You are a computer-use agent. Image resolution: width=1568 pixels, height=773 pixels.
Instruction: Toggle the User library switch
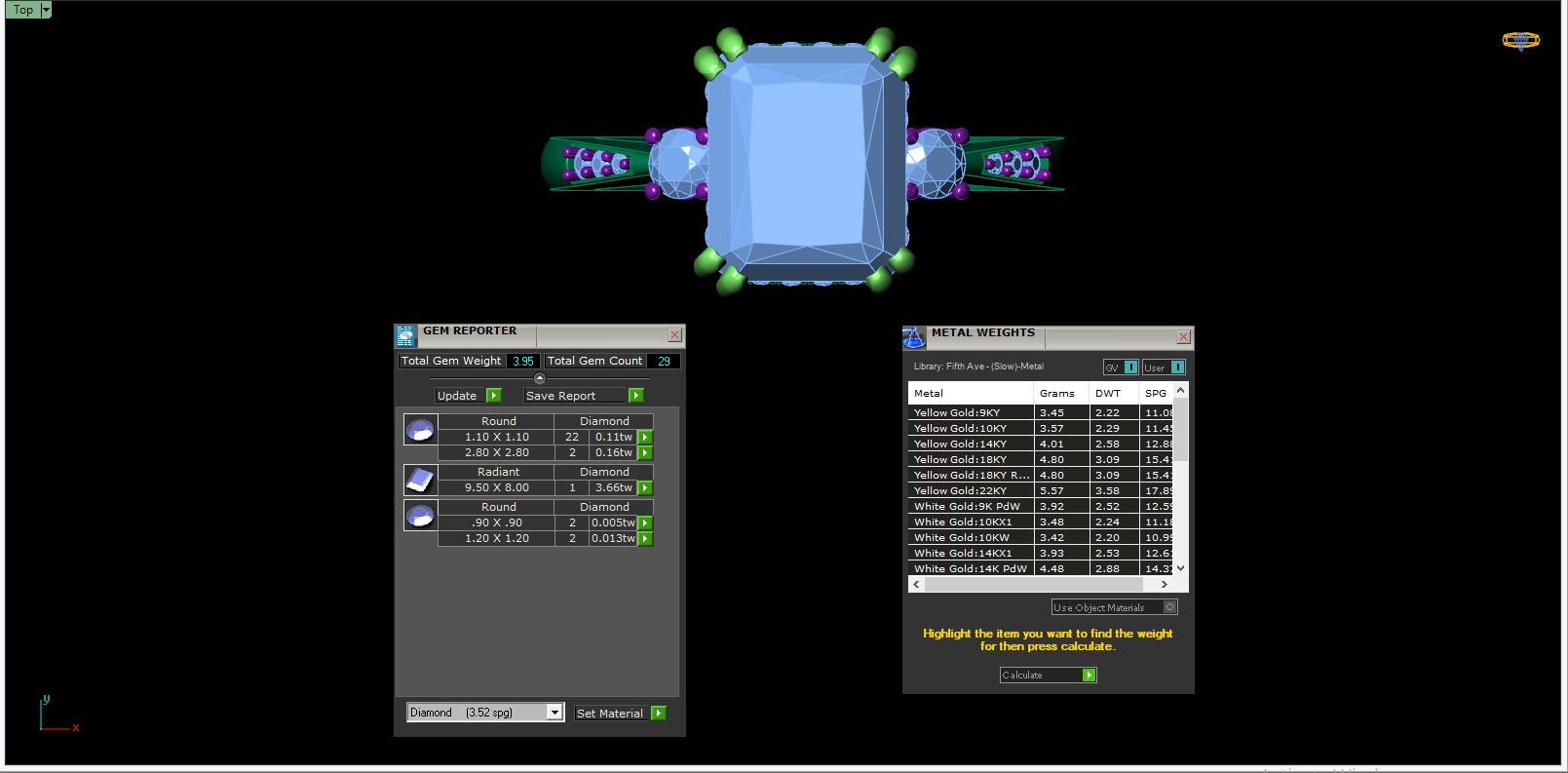1176,367
